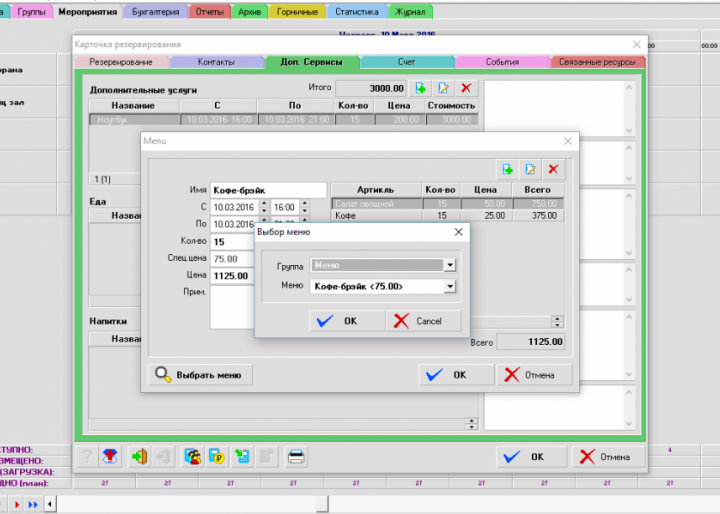Switch to the Контакты tab
Viewport: 720px width, 514px height.
click(x=216, y=62)
